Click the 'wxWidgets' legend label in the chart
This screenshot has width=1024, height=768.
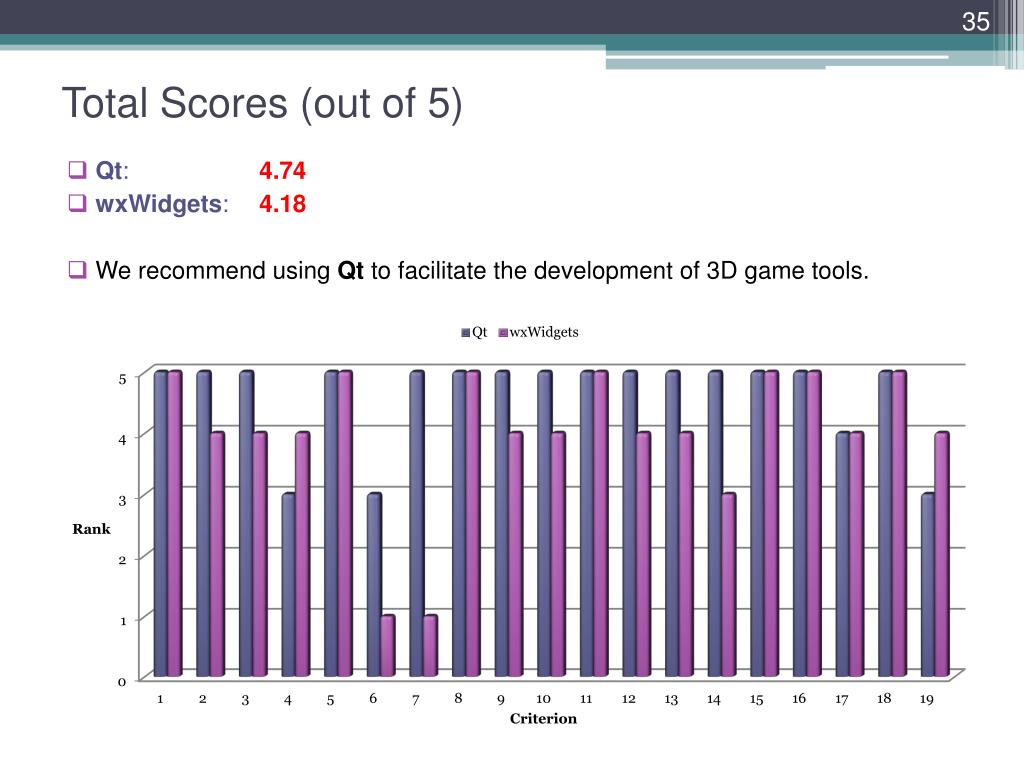point(543,332)
